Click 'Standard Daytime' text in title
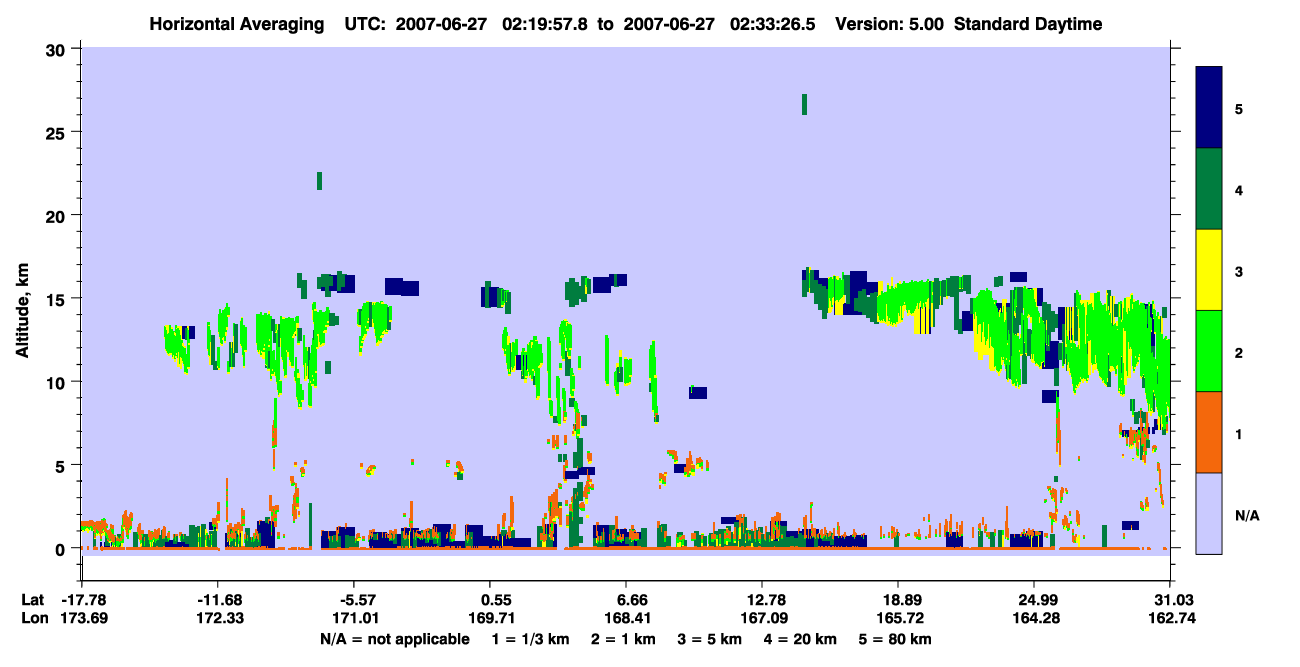1300x667 pixels. [x=1028, y=24]
